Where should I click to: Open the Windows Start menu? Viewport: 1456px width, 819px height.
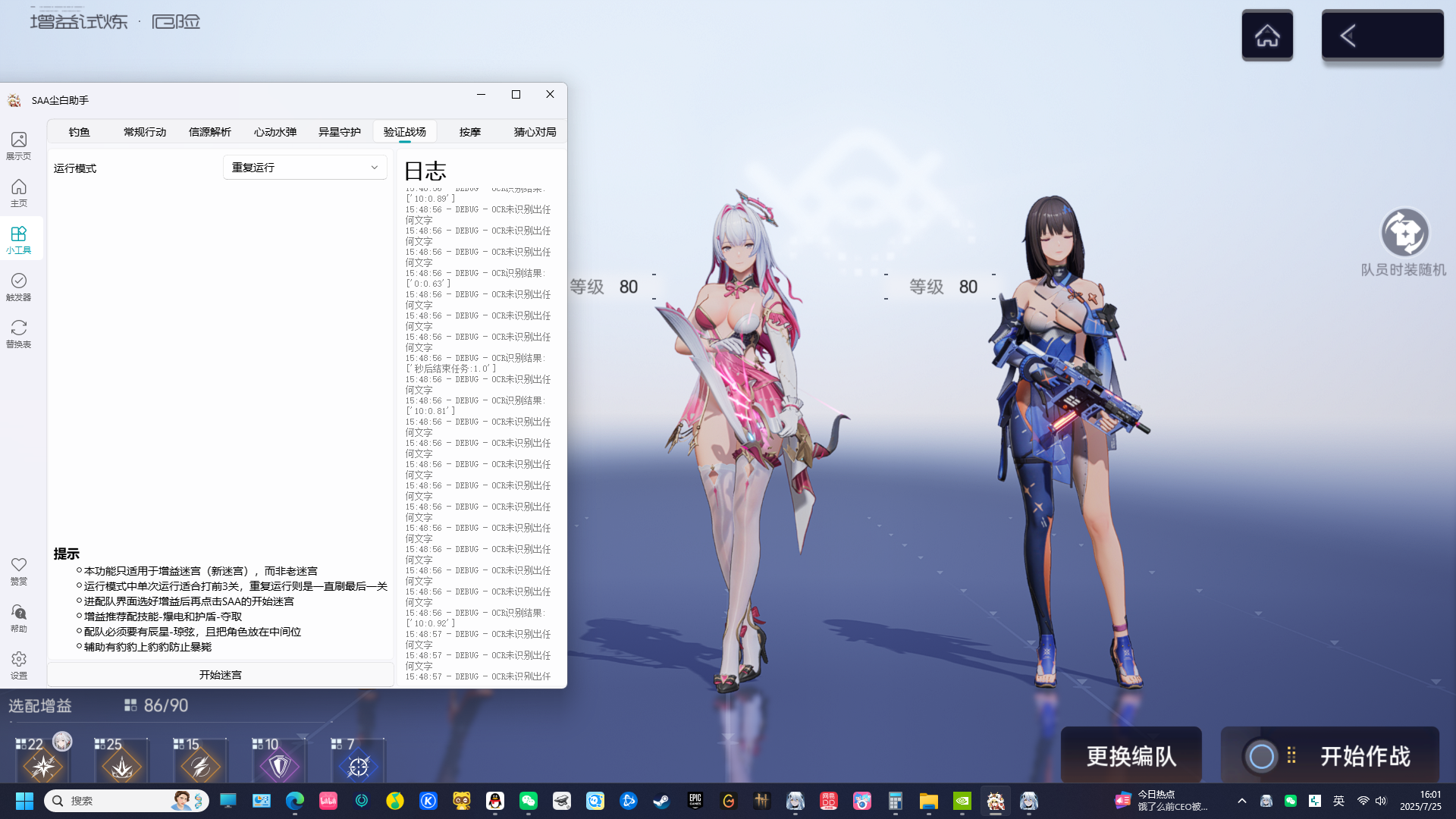click(x=24, y=801)
